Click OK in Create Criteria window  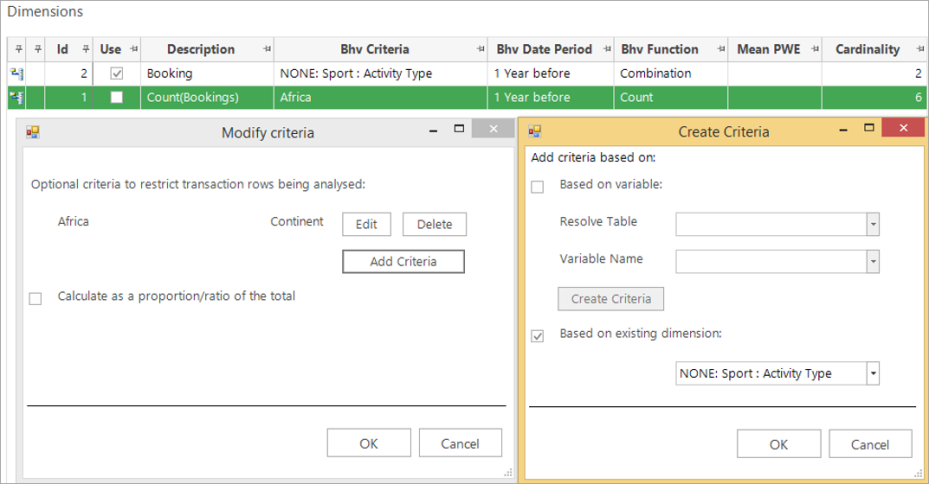coord(779,444)
